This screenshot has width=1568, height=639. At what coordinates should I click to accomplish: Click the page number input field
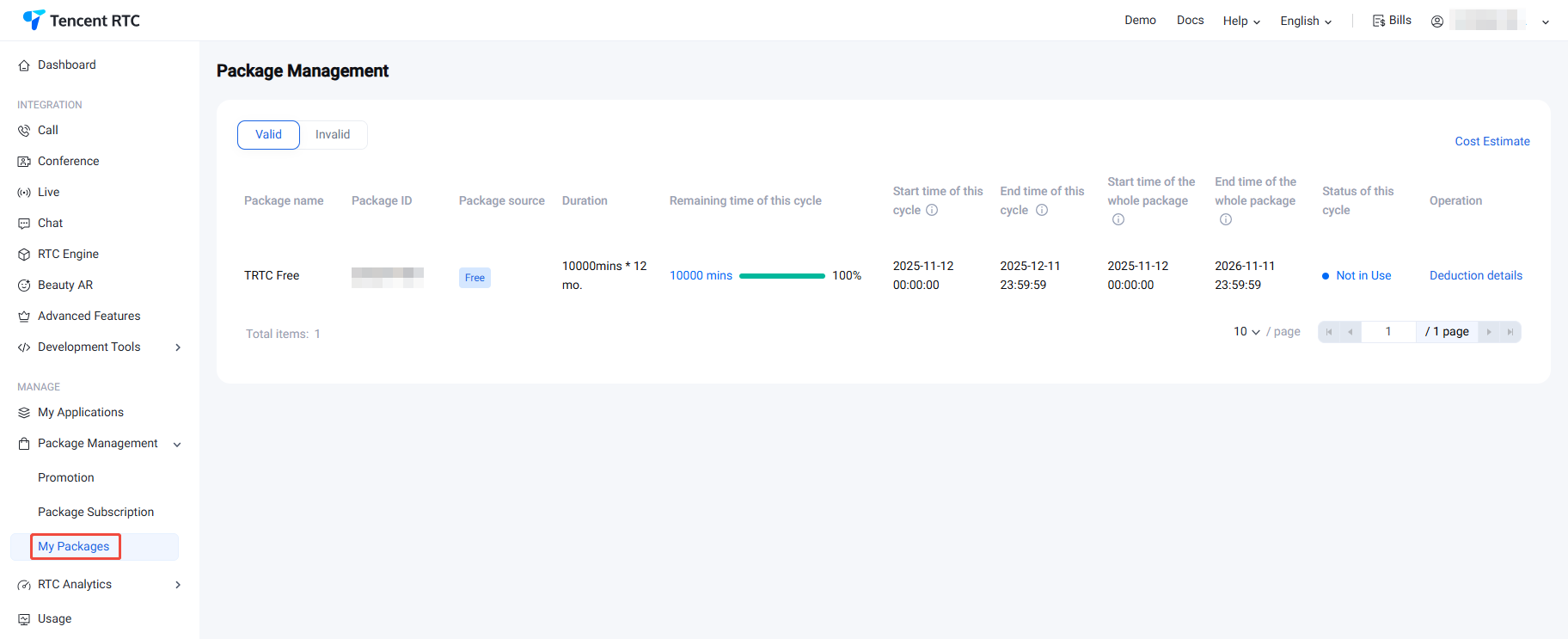pos(1387,332)
